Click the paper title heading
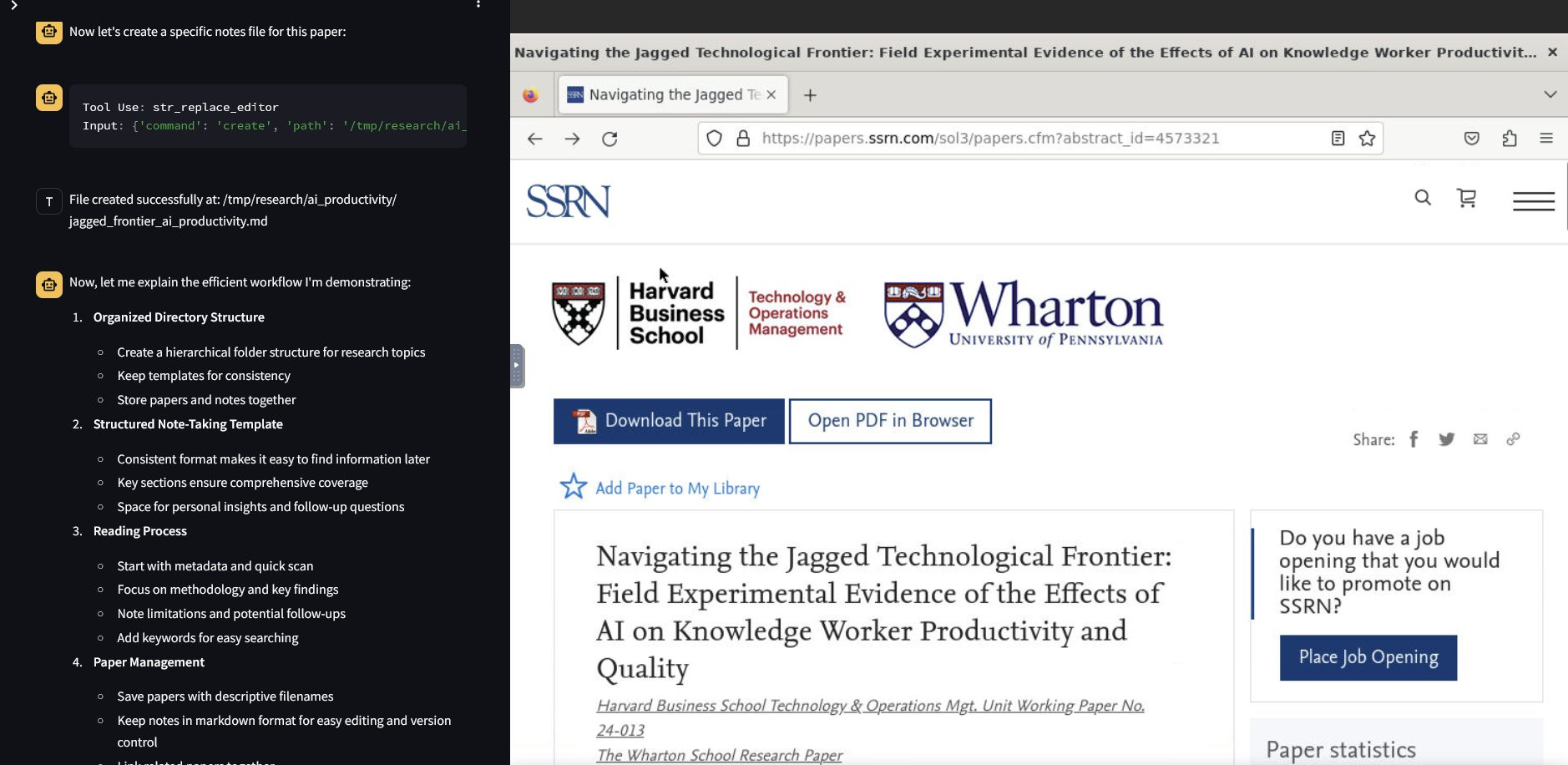Image resolution: width=1568 pixels, height=765 pixels. click(x=883, y=612)
